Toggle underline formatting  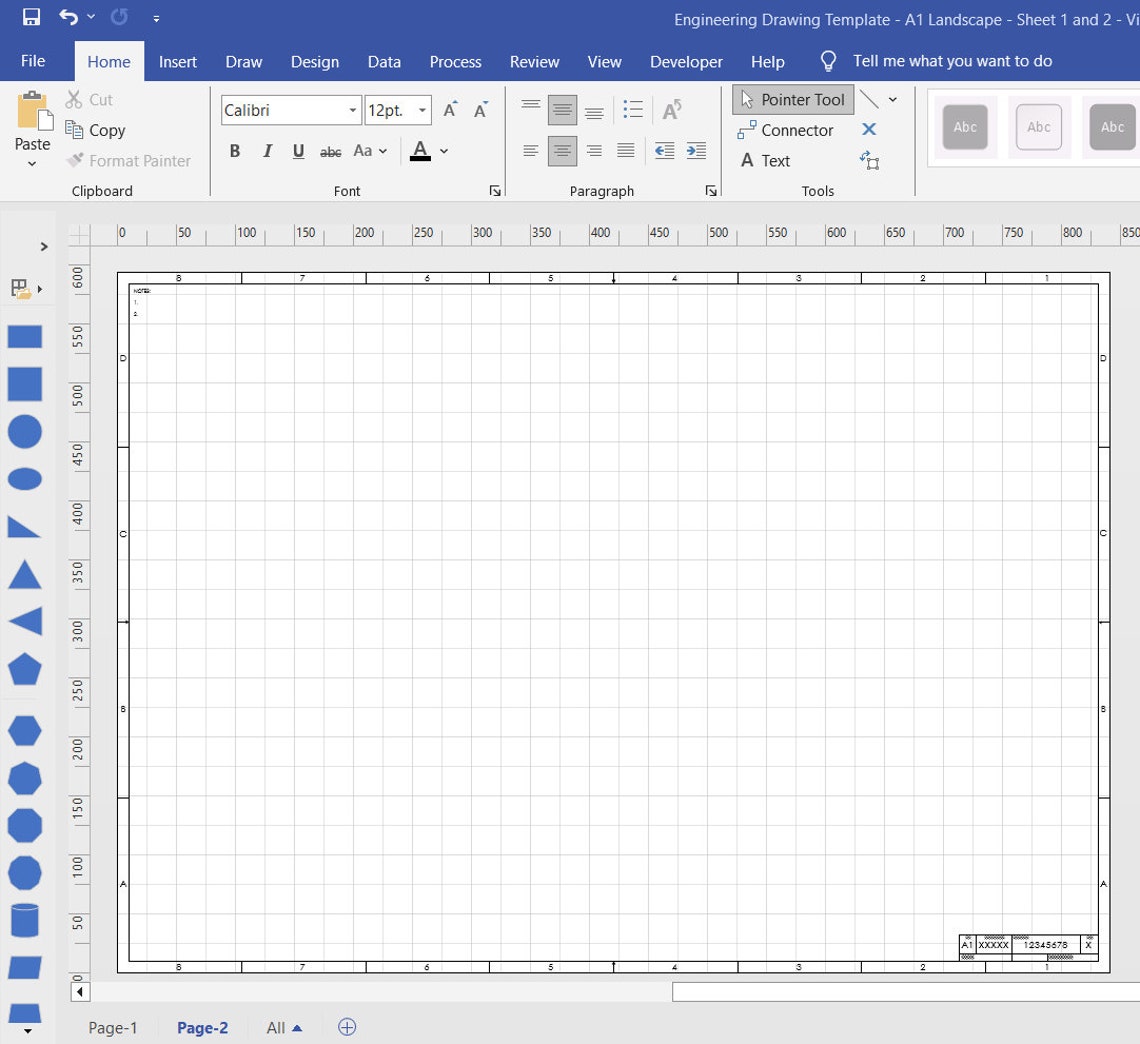point(298,150)
